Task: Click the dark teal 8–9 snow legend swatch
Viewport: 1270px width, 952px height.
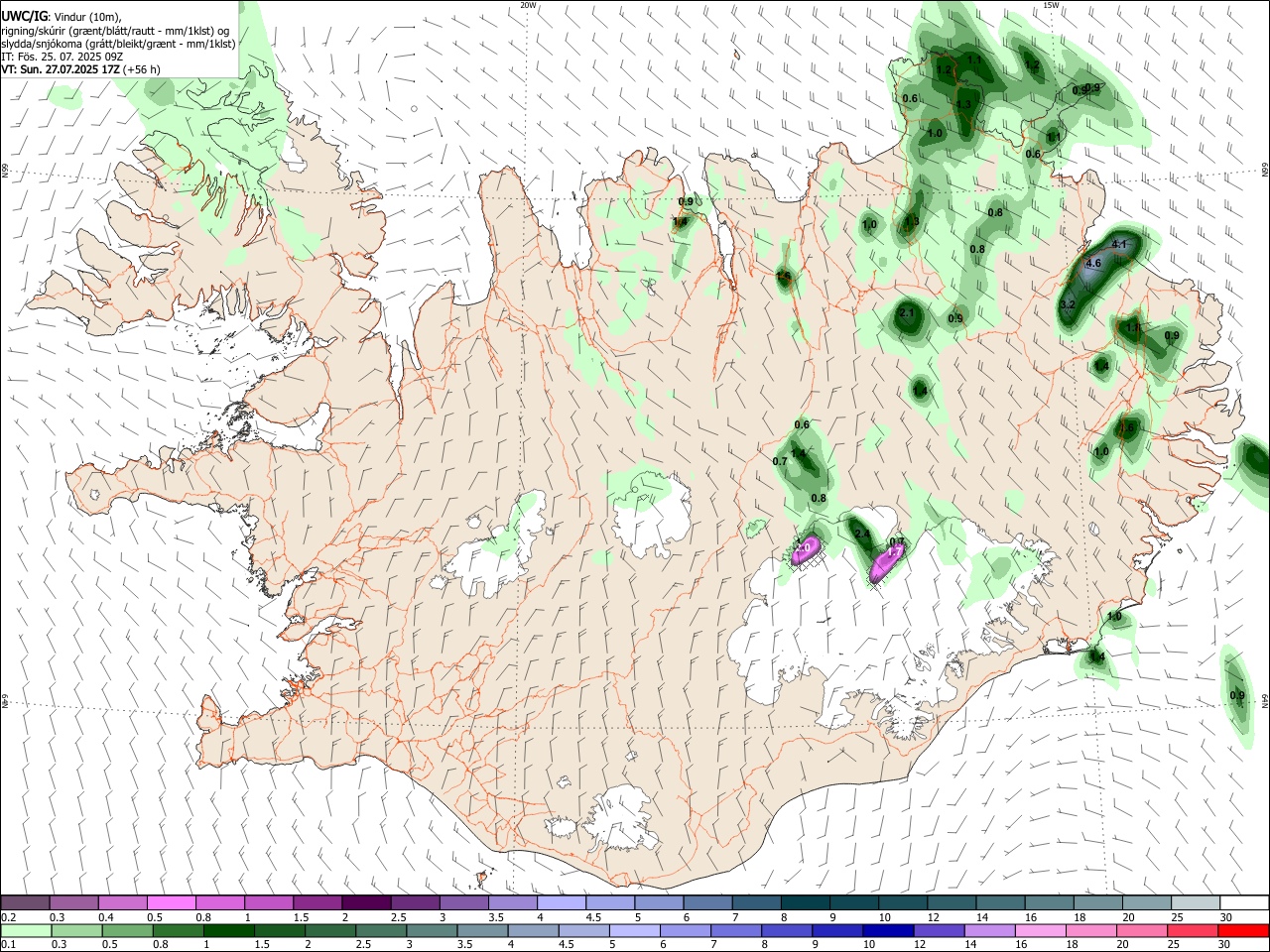Action: [804, 903]
